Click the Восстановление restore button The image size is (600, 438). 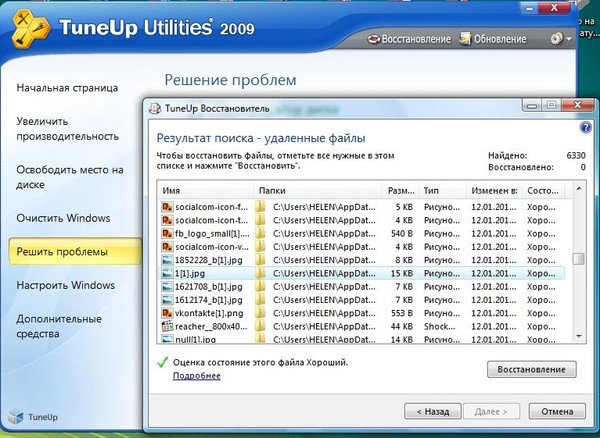pos(532,369)
